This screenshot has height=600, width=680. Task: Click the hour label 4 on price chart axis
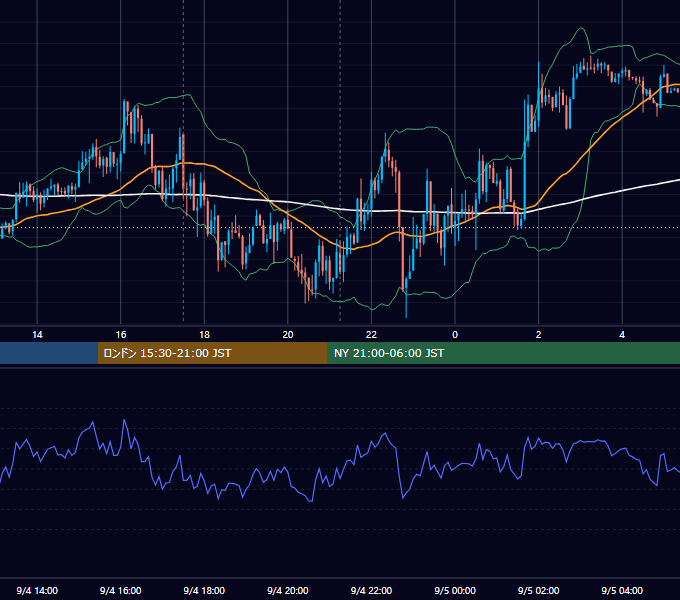pyautogui.click(x=622, y=335)
